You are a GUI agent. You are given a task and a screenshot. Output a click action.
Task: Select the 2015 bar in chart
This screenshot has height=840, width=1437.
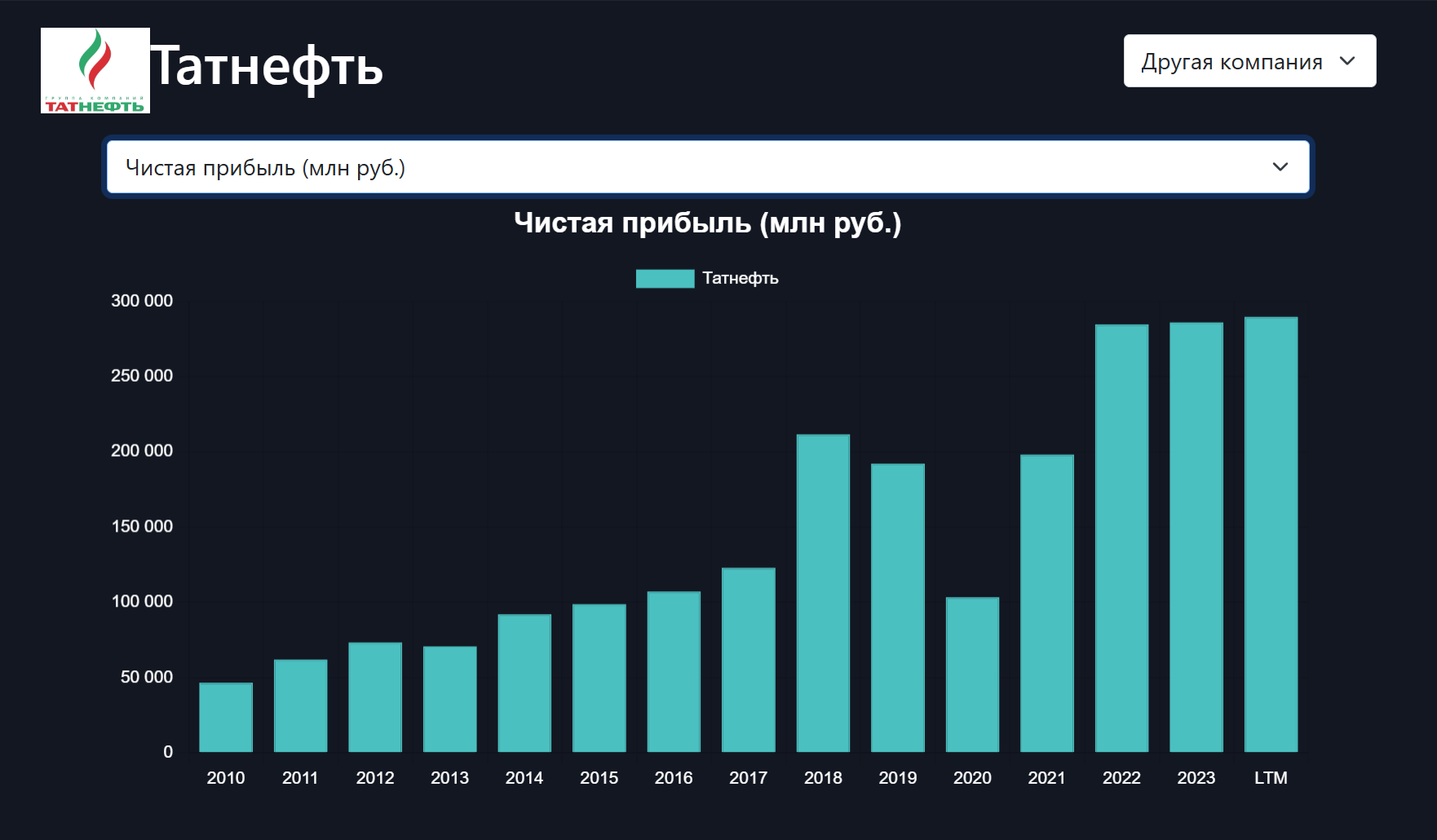click(599, 678)
